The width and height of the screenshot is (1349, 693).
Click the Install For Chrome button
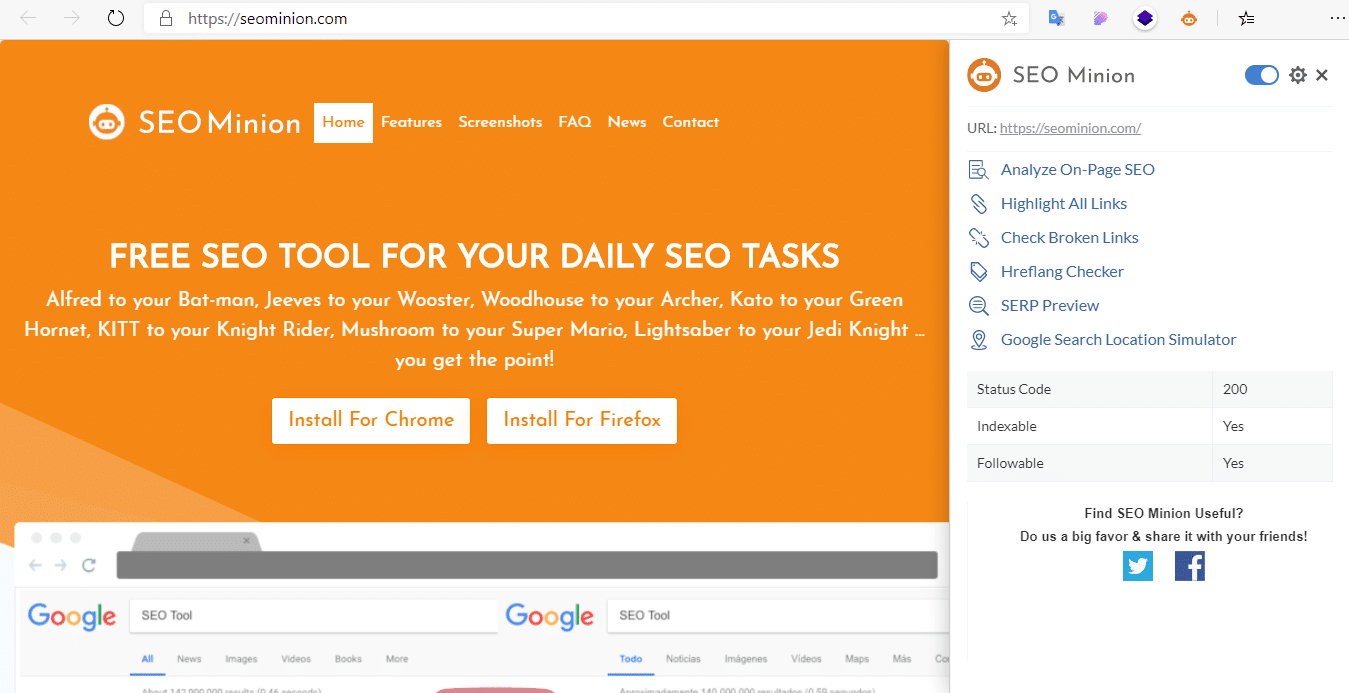click(x=370, y=420)
